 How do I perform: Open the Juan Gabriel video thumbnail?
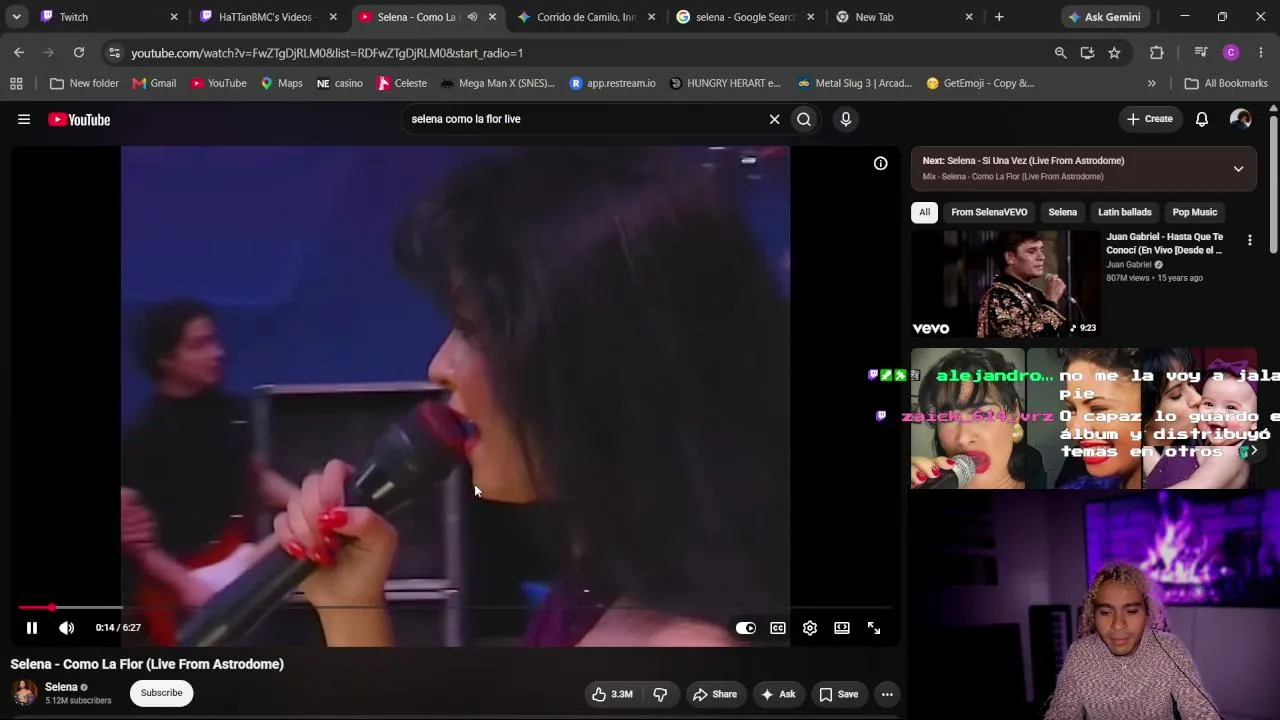click(1006, 284)
